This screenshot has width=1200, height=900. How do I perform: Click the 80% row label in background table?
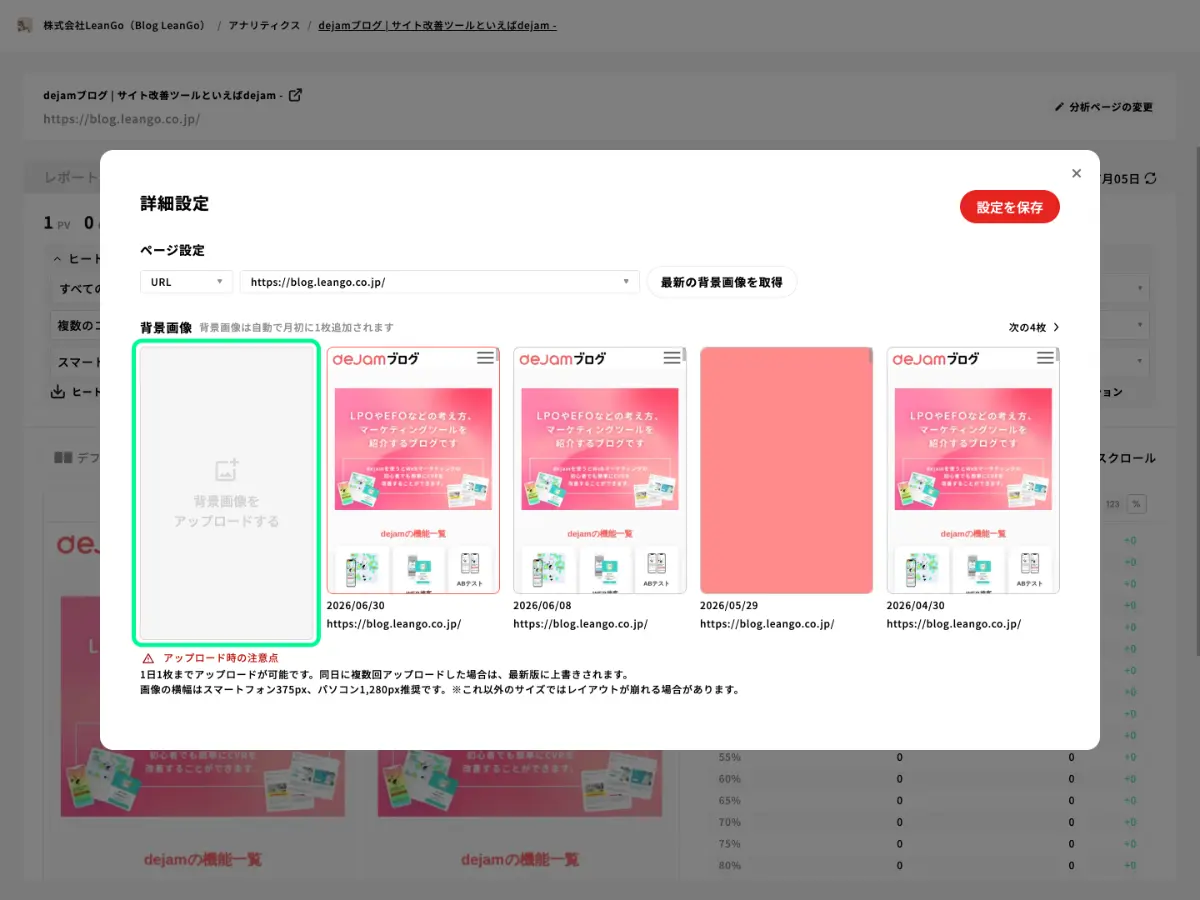point(730,866)
